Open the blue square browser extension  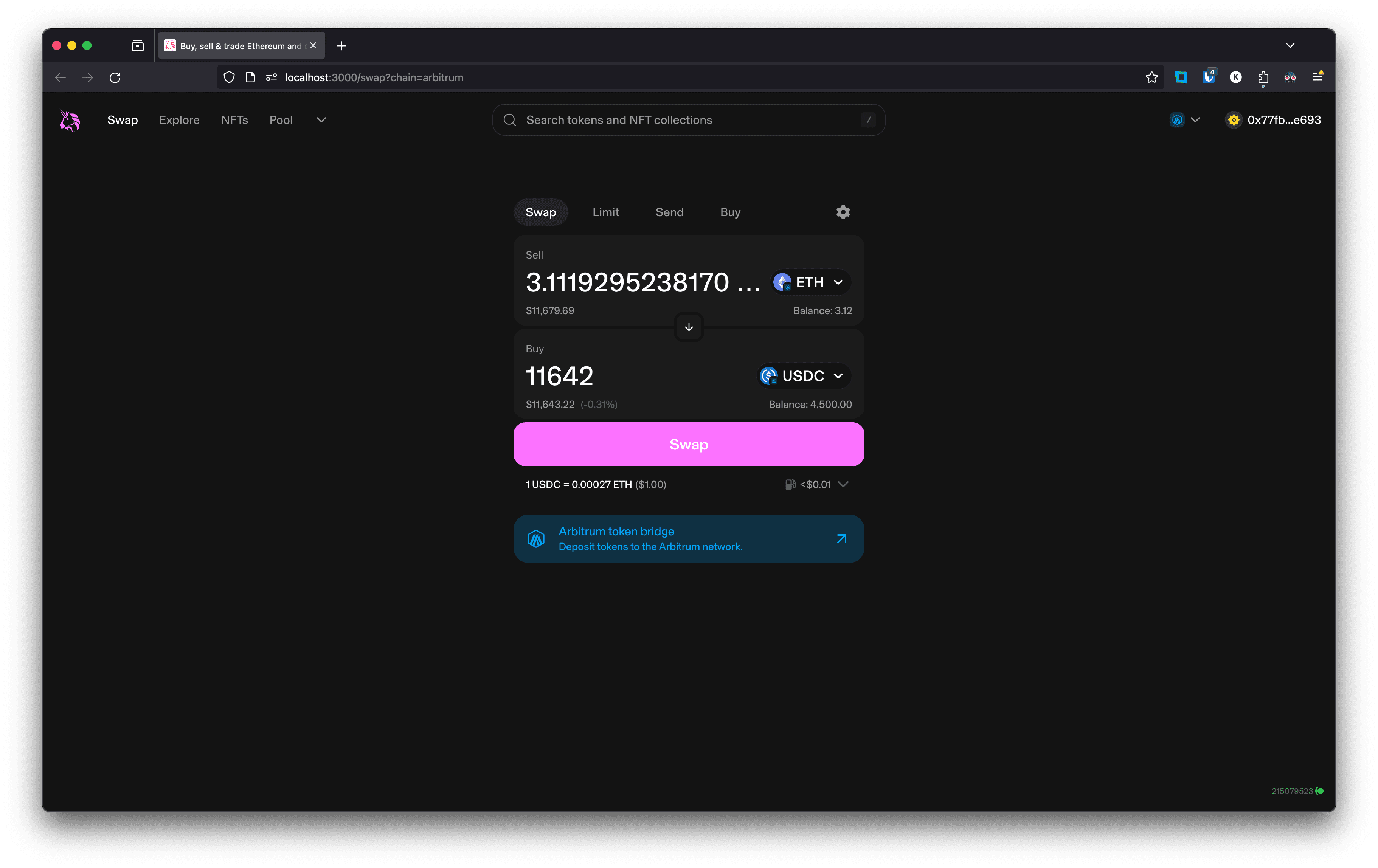pyautogui.click(x=1181, y=77)
